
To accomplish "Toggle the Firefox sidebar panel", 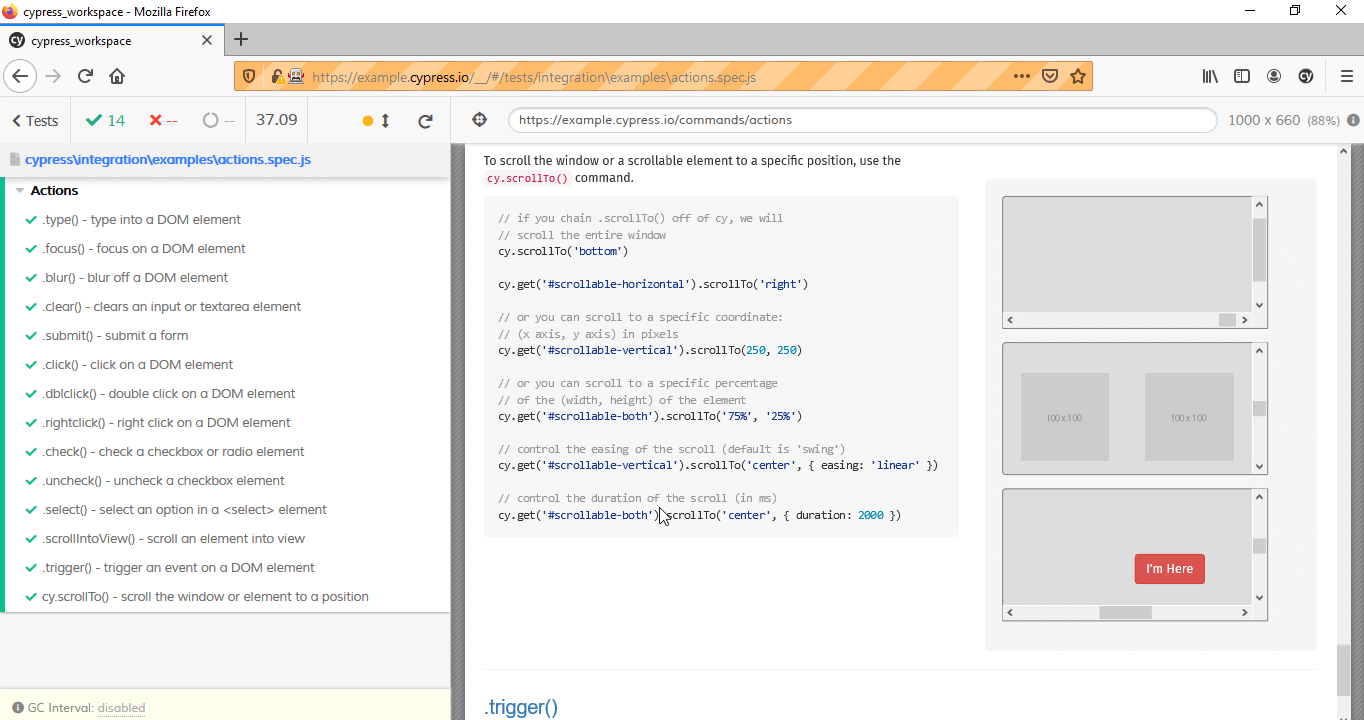I will click(1242, 76).
